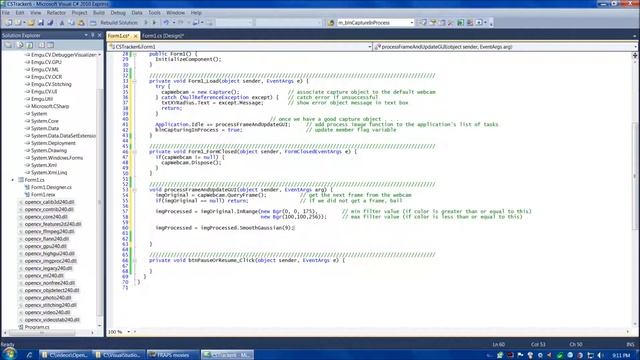The image size is (640, 360).
Task: Open the FRAPS movies taskbar button
Action: (x=173, y=355)
